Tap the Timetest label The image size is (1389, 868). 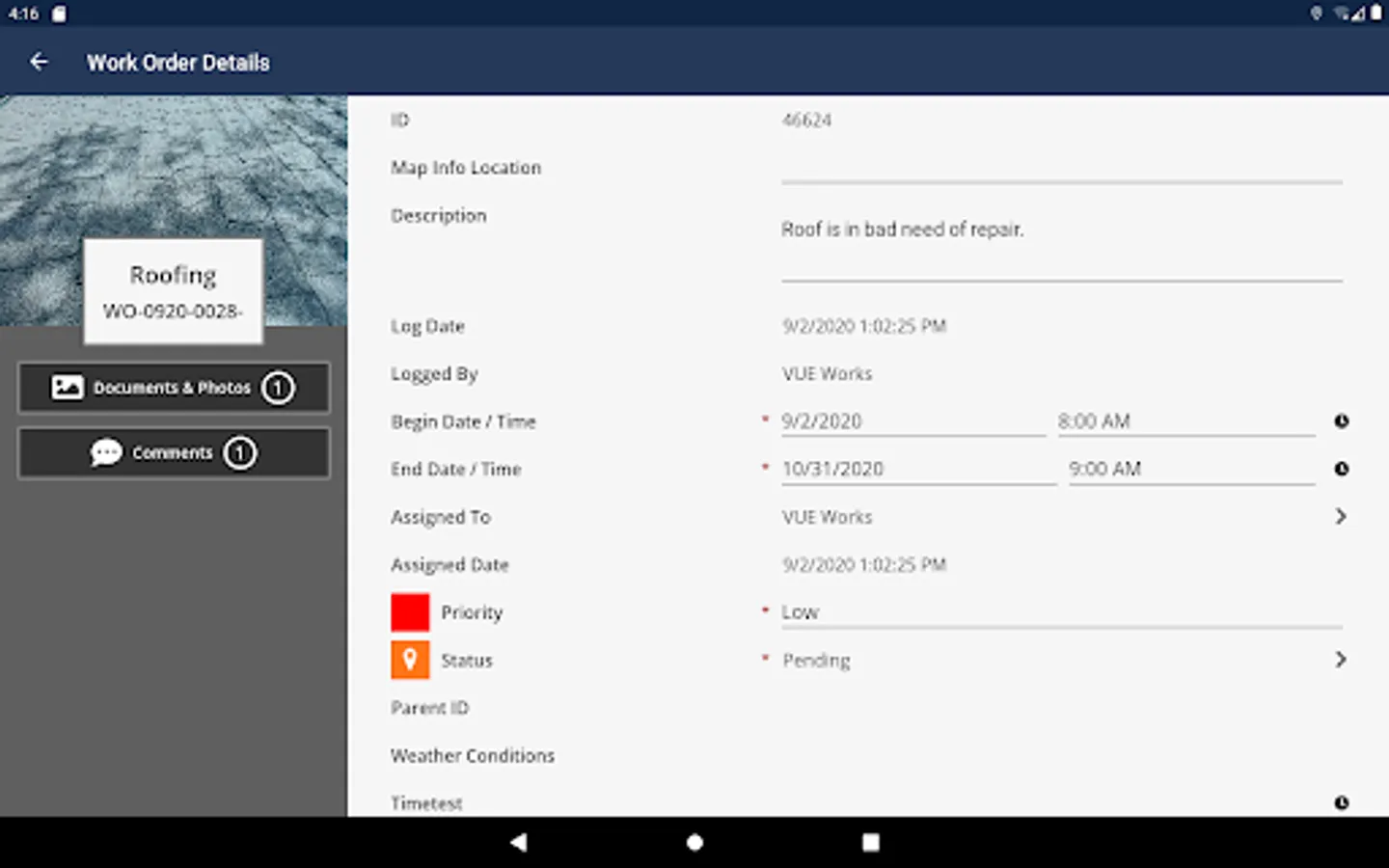[x=426, y=803]
